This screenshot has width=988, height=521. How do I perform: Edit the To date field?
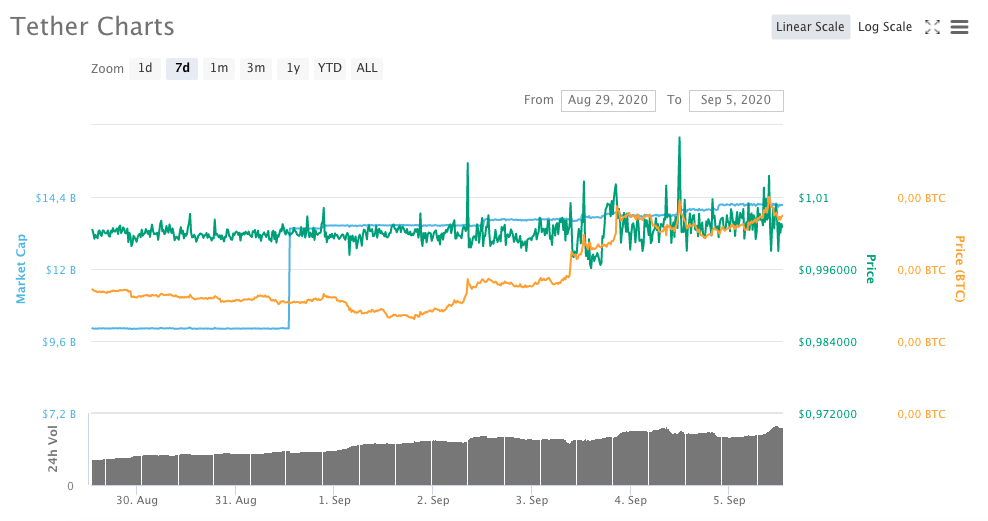click(x=736, y=100)
